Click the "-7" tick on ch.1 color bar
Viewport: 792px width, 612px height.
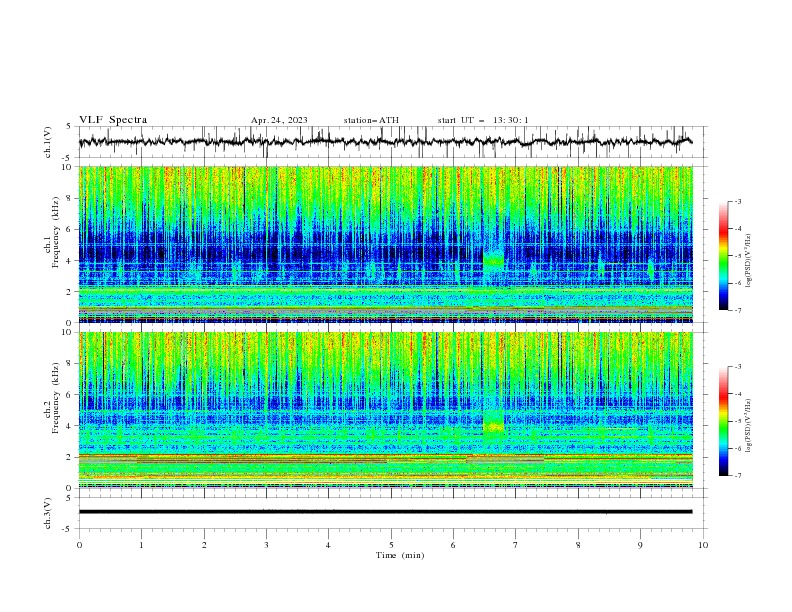(x=737, y=310)
